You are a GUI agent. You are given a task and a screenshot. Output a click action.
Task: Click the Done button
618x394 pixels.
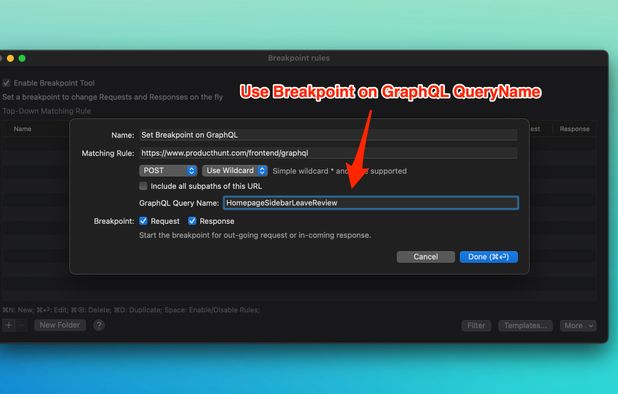(x=489, y=257)
